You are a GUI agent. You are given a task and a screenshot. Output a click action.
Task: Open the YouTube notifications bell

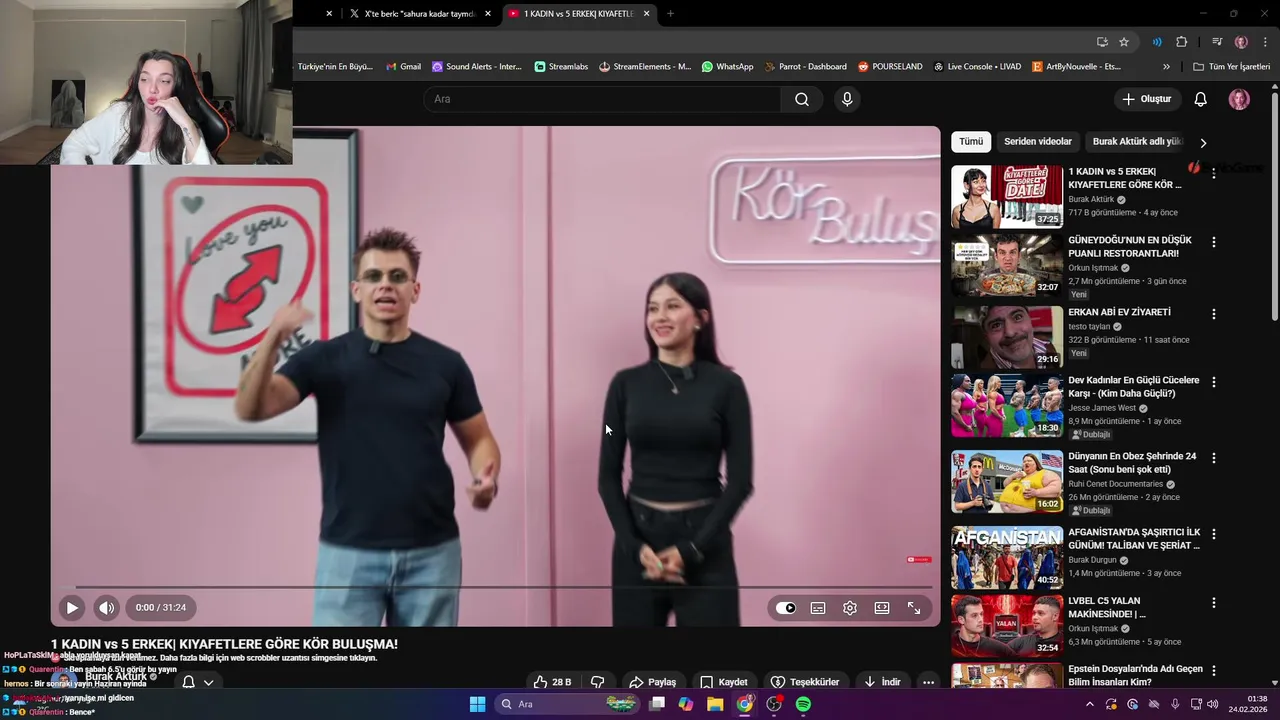(1201, 99)
